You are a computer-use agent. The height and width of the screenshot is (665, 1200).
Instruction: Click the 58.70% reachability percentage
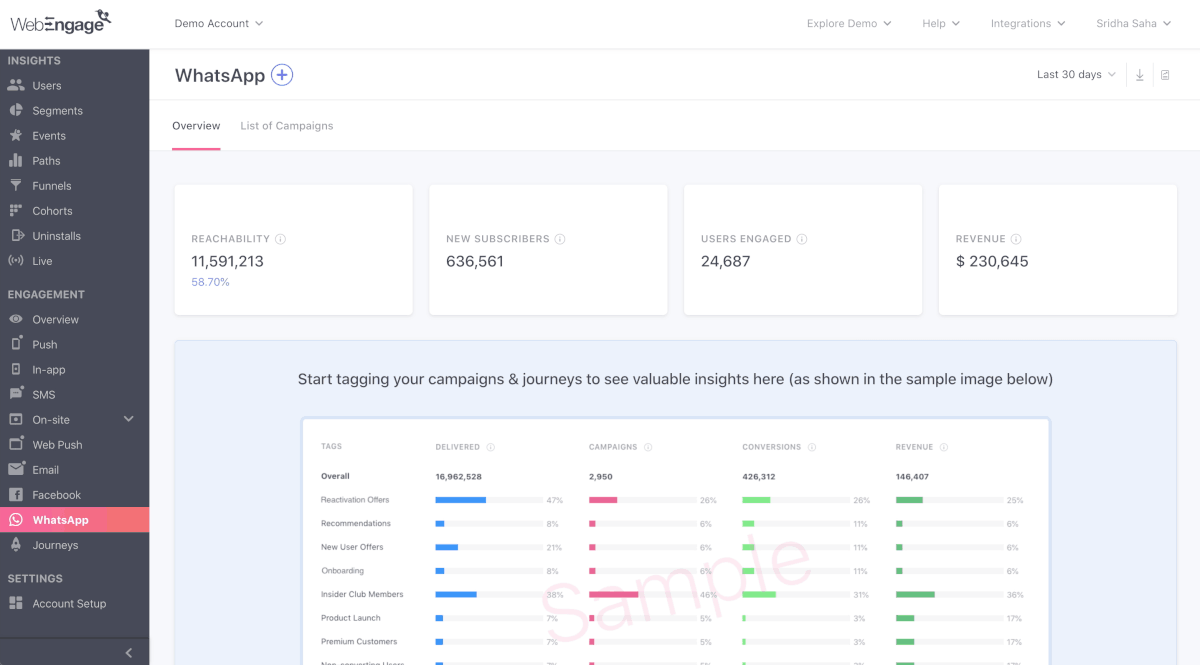pyautogui.click(x=210, y=283)
